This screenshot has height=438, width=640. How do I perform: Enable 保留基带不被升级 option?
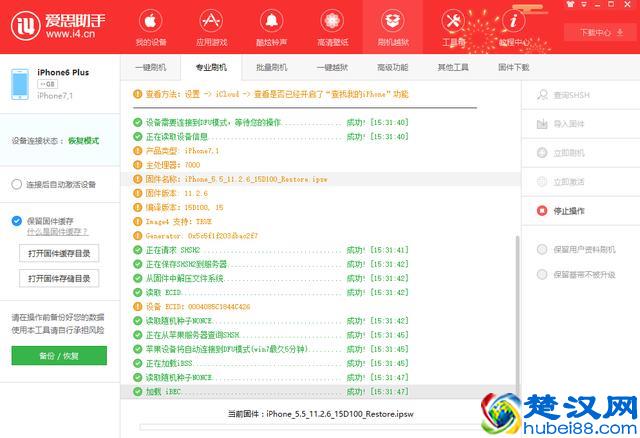pos(576,274)
